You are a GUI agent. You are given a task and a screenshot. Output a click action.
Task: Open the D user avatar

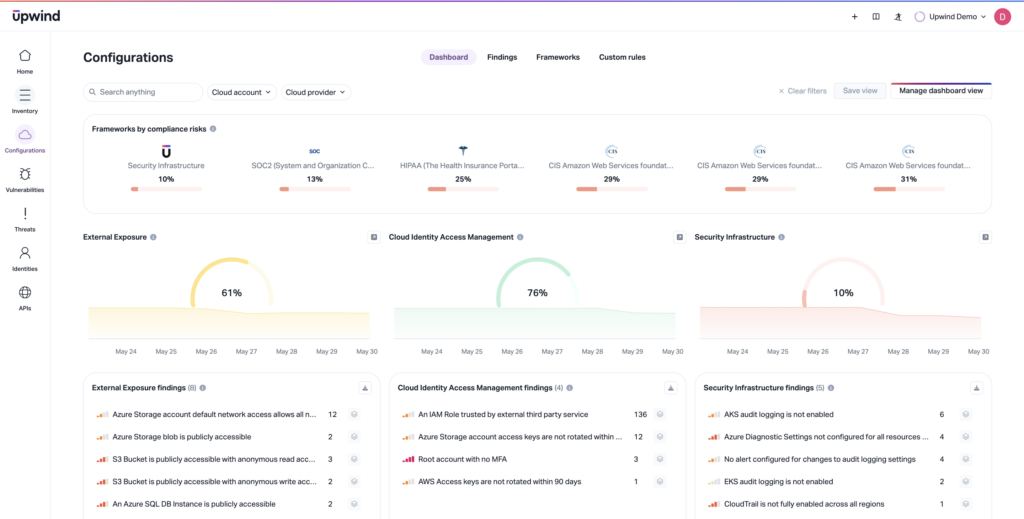(1002, 17)
